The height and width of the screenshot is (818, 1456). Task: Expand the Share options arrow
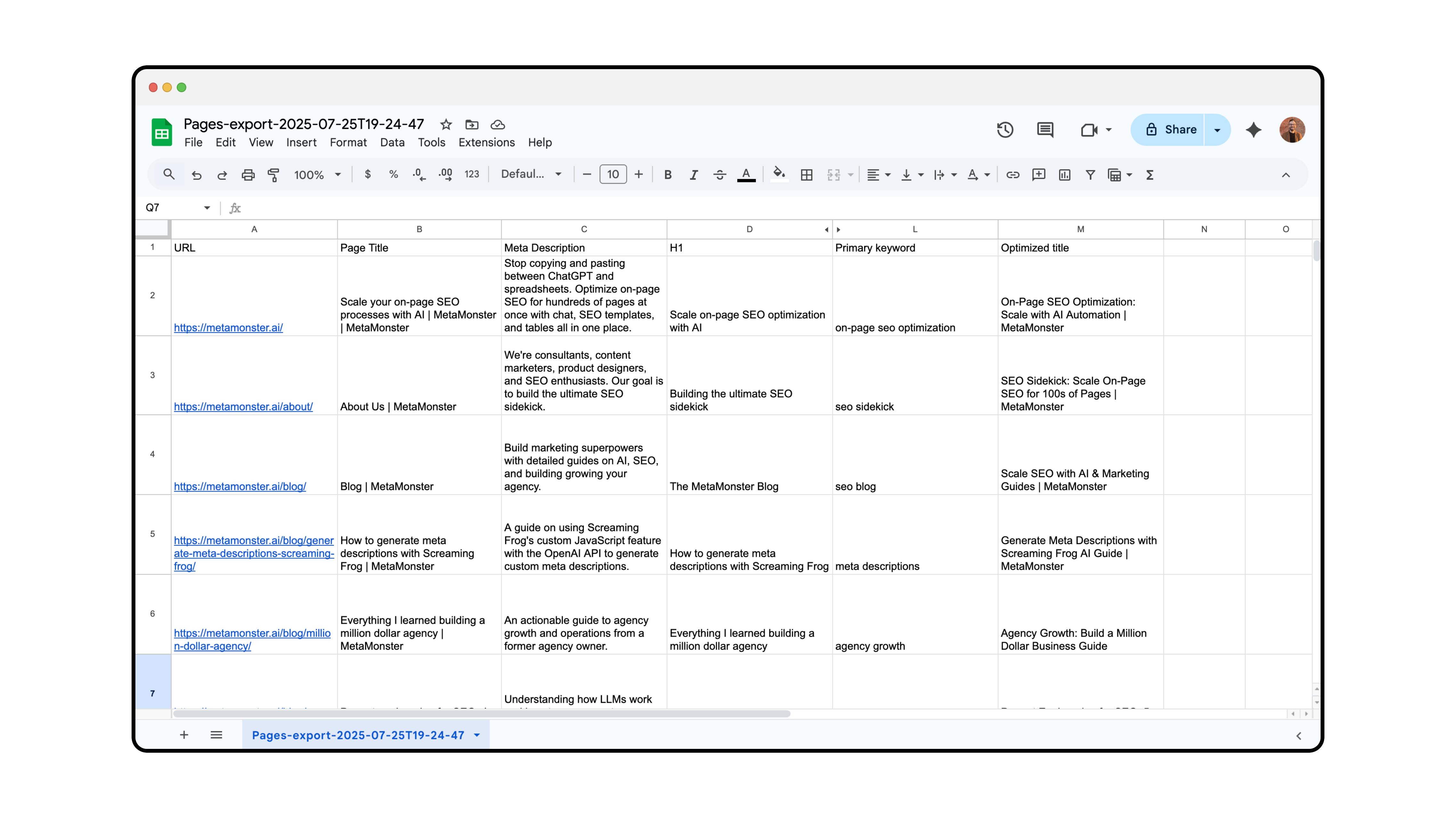(1217, 130)
